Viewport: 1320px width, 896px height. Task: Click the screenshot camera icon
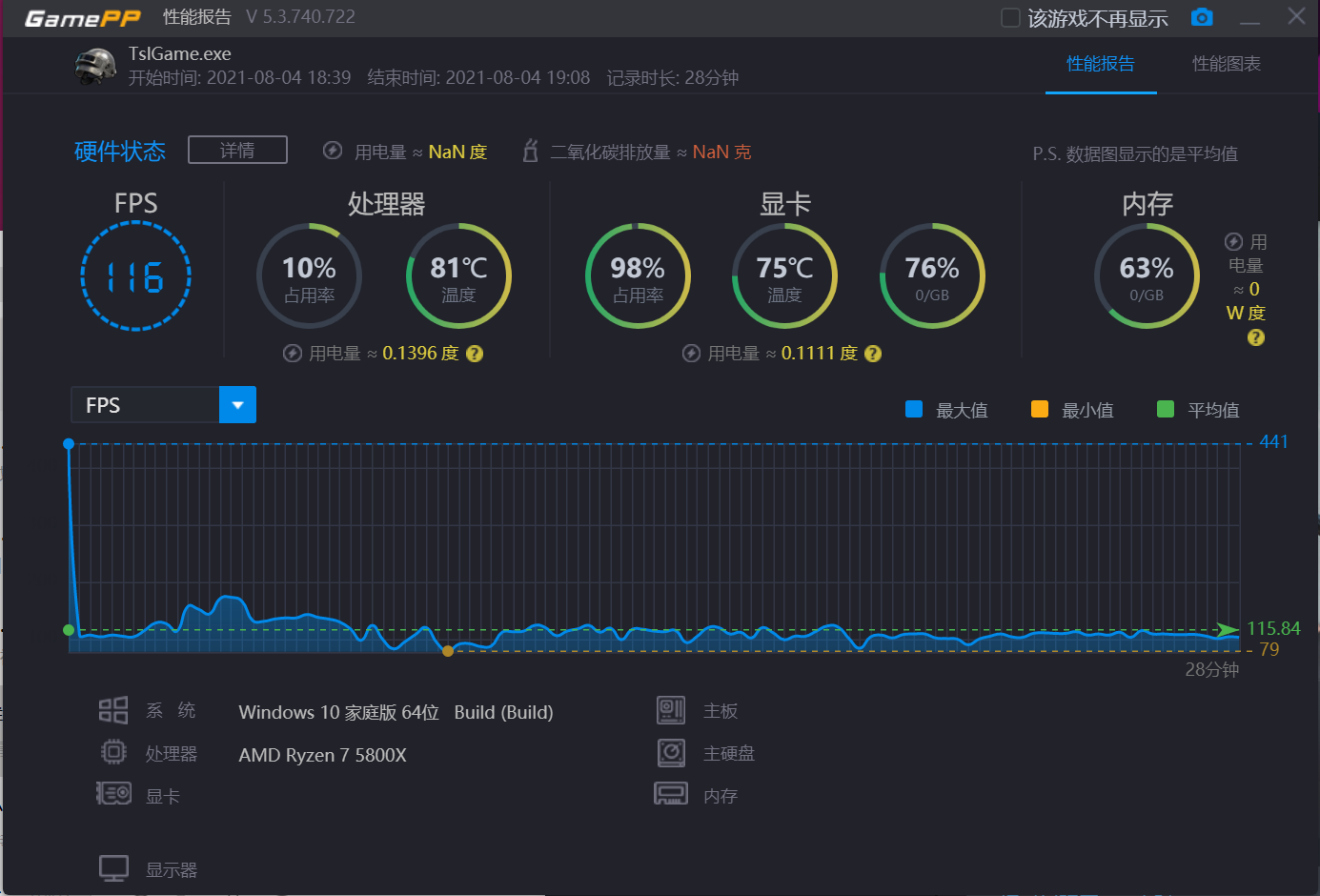[x=1202, y=17]
